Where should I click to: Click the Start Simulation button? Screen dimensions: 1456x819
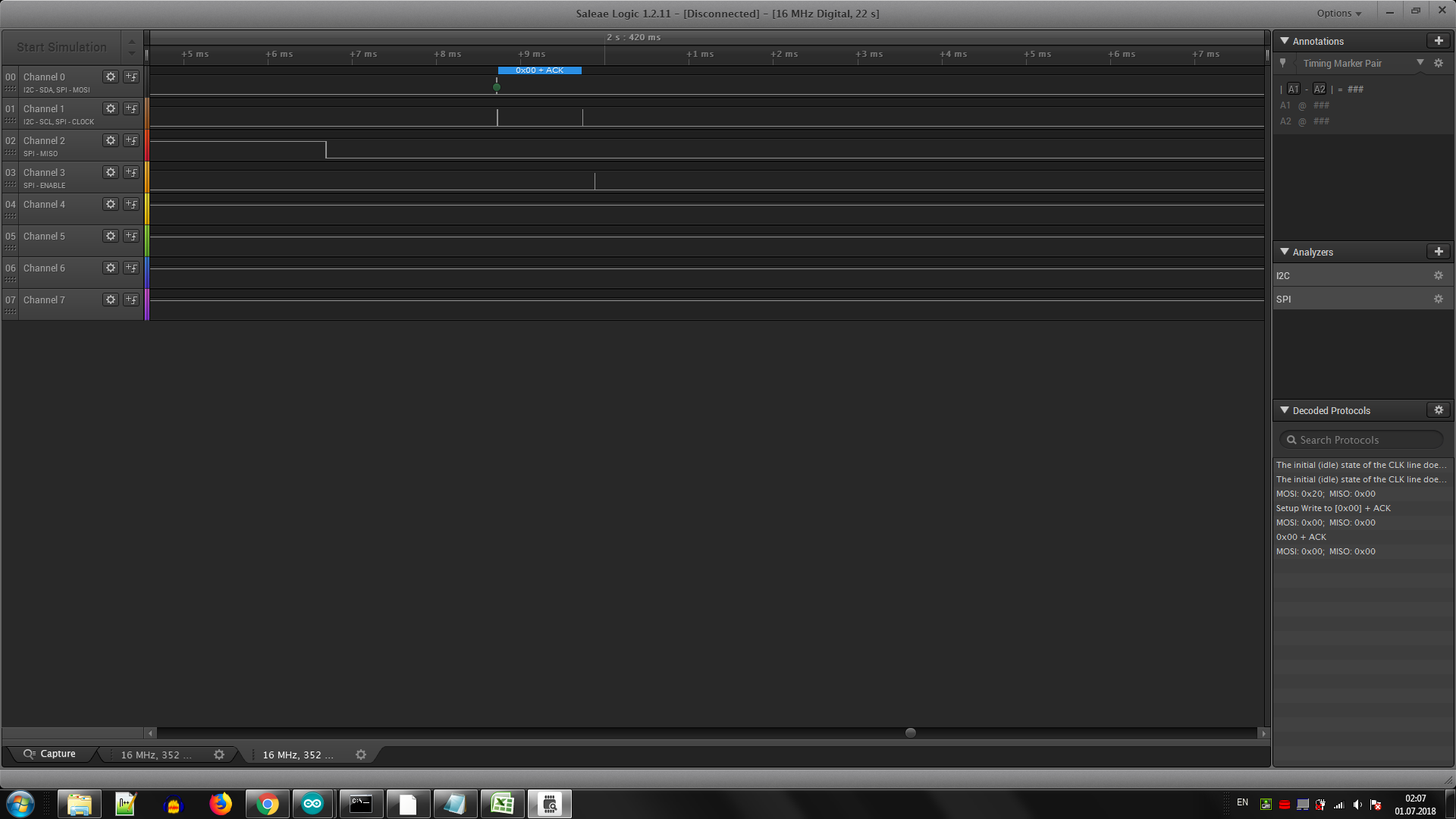tap(61, 47)
